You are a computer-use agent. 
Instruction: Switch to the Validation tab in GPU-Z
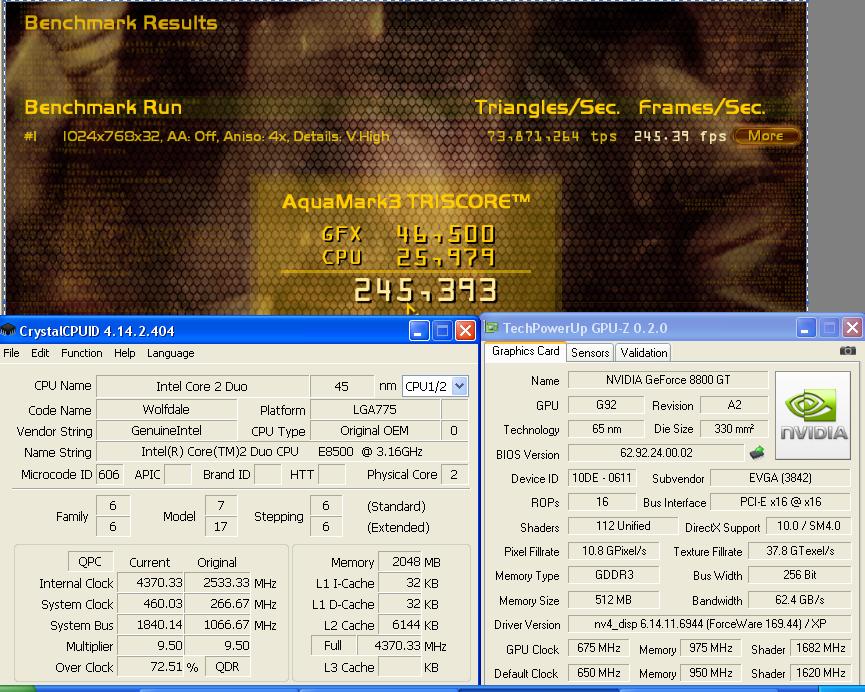643,353
